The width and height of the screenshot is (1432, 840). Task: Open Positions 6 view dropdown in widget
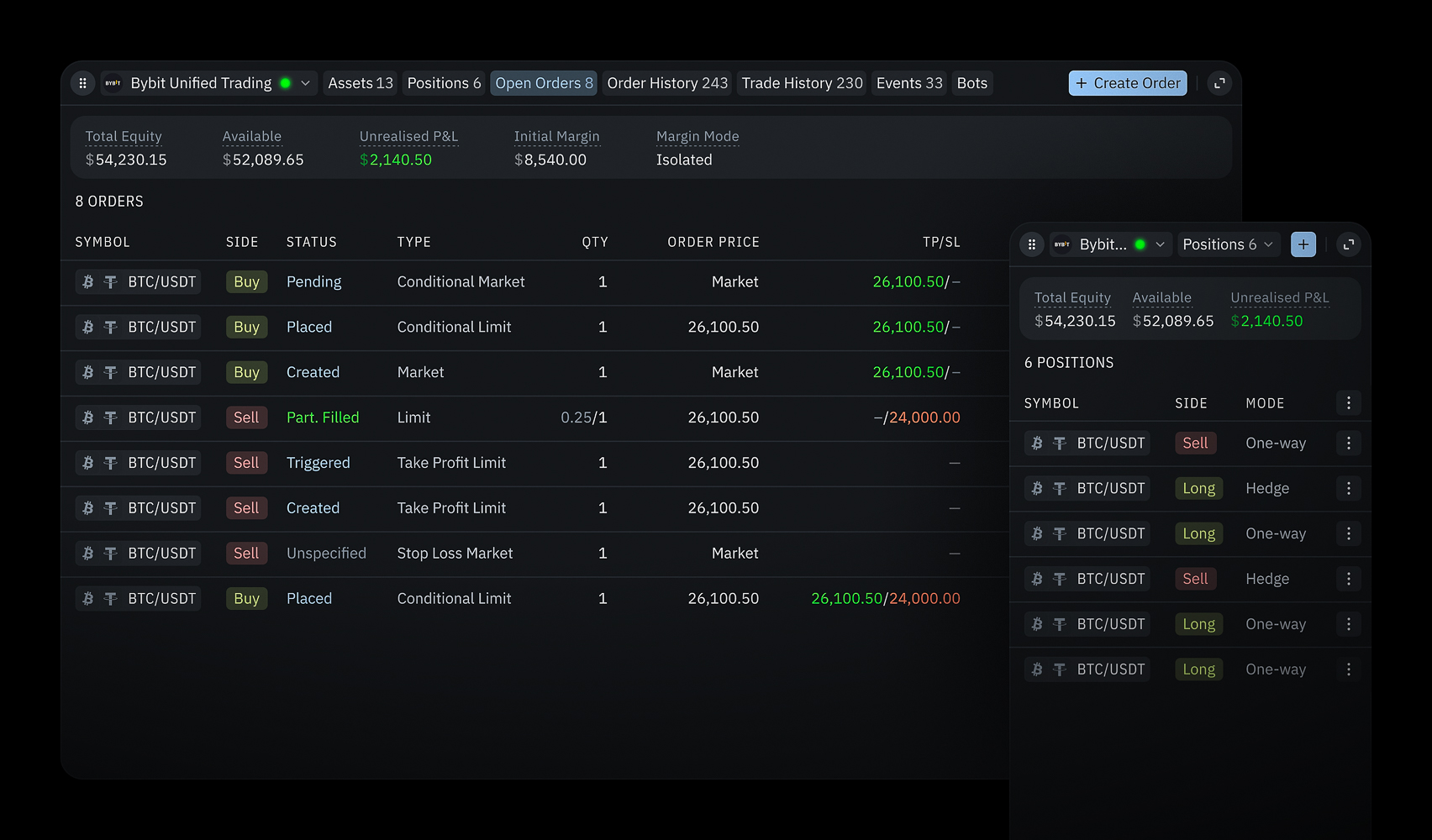tap(1228, 244)
